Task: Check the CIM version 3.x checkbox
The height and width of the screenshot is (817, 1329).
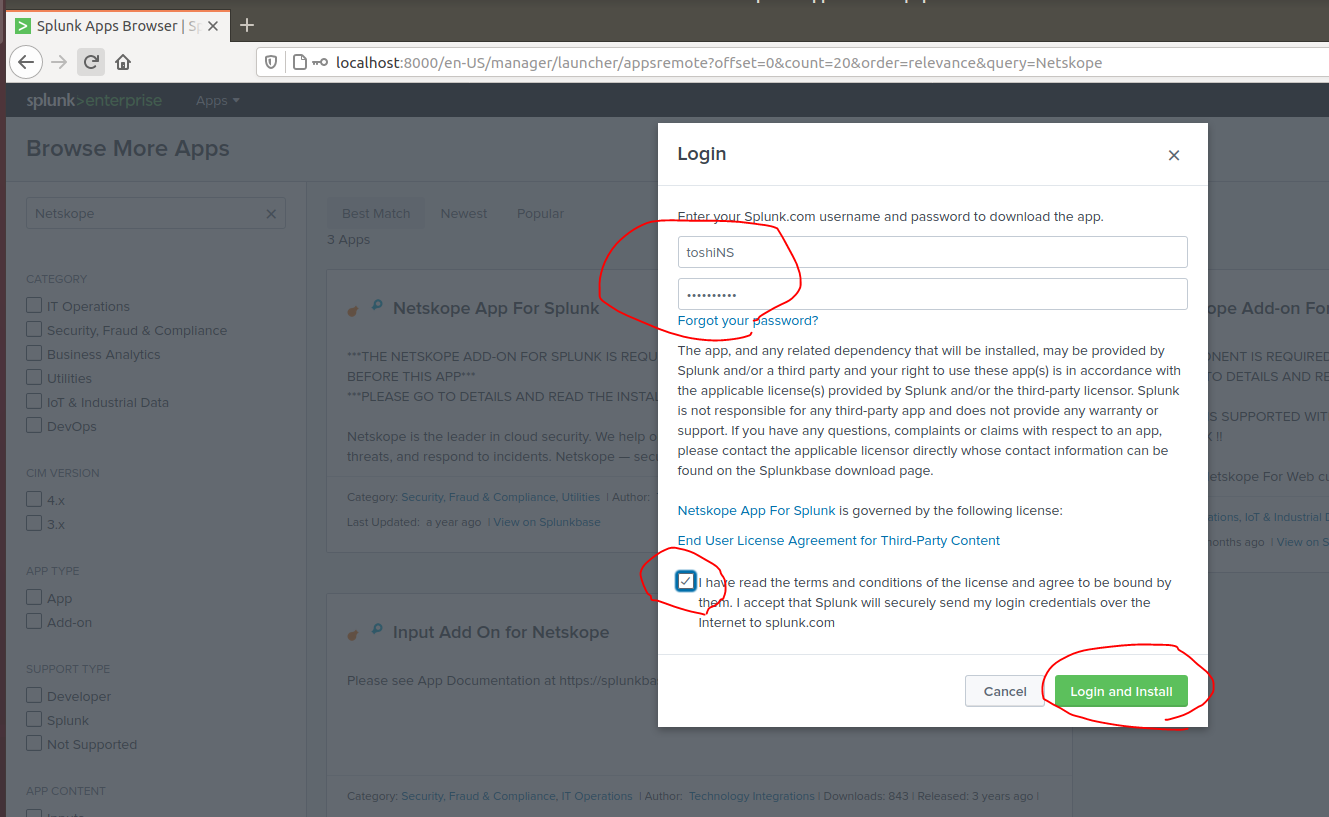Action: [34, 523]
